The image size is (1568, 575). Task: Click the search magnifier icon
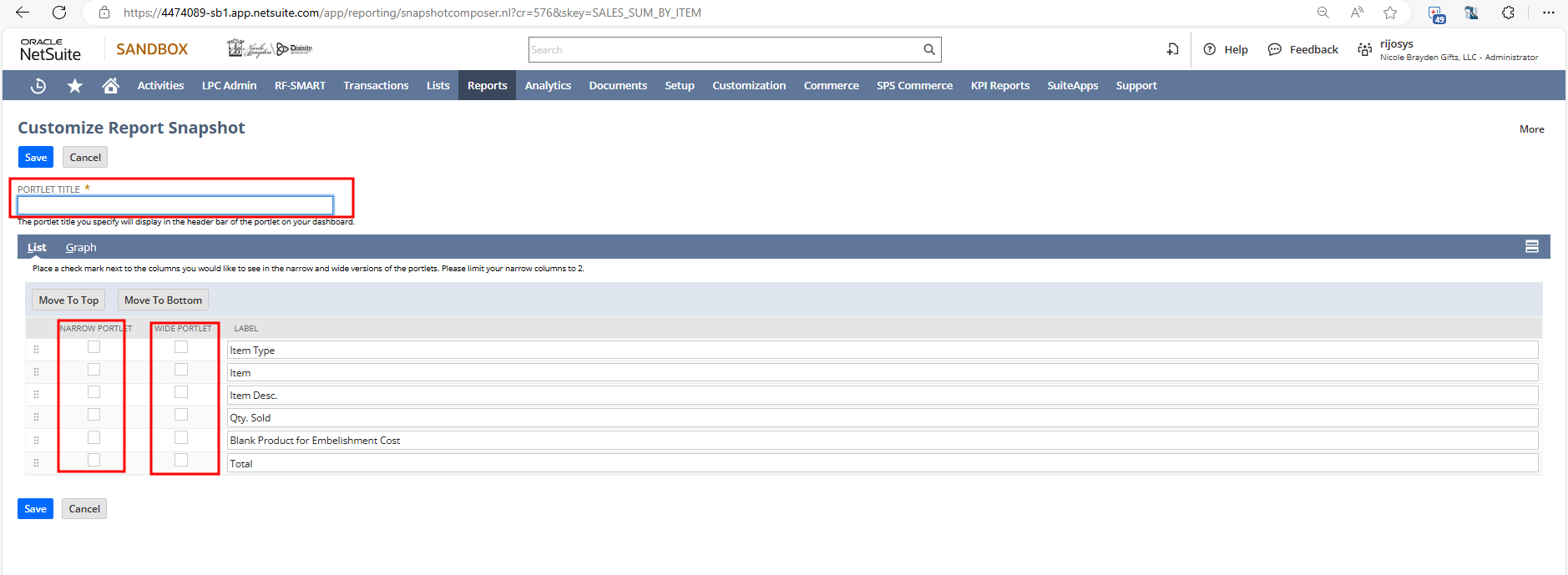pos(929,50)
